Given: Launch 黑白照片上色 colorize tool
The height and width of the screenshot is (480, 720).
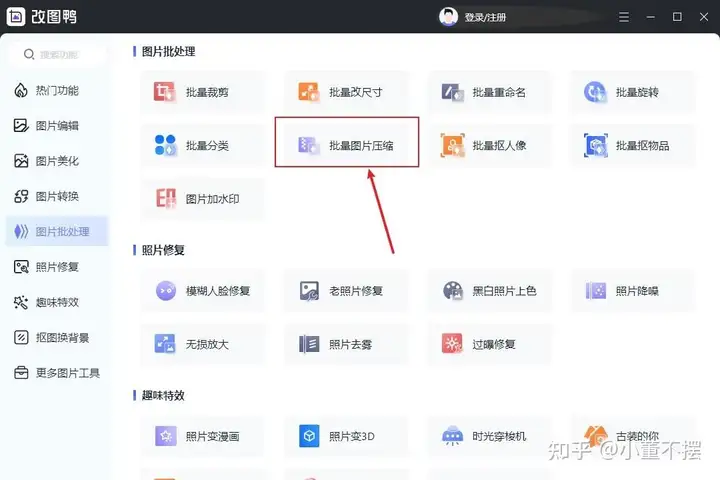Looking at the screenshot, I should (x=489, y=291).
